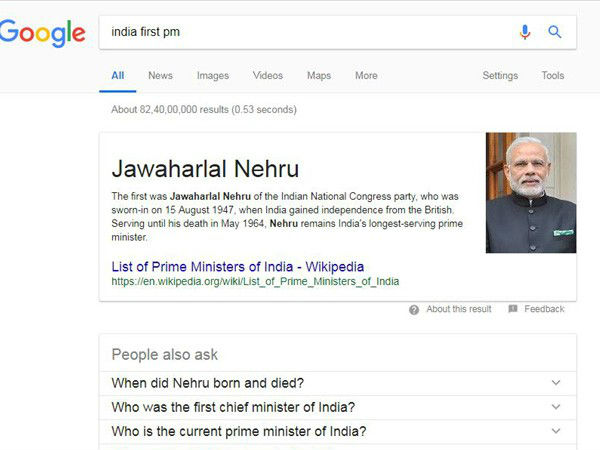
Task: Open List of Prime Ministers of India Wikipedia link
Action: coord(238,267)
